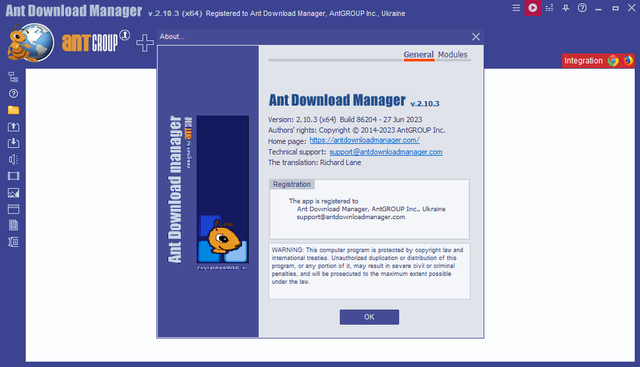640x367 pixels.
Task: Open the title bar help icon
Action: pyautogui.click(x=582, y=8)
